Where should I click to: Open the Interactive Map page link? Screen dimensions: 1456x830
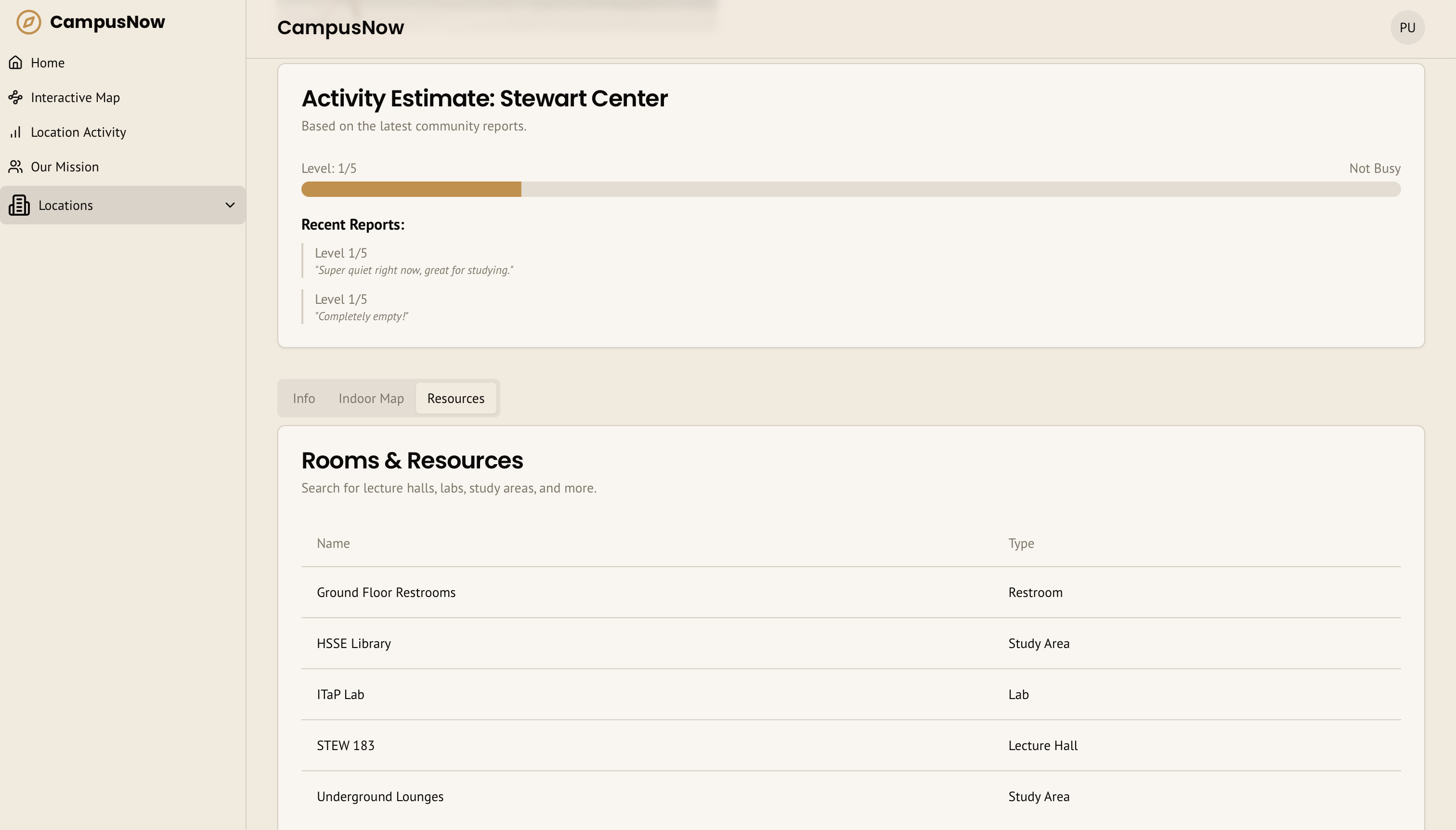75,97
